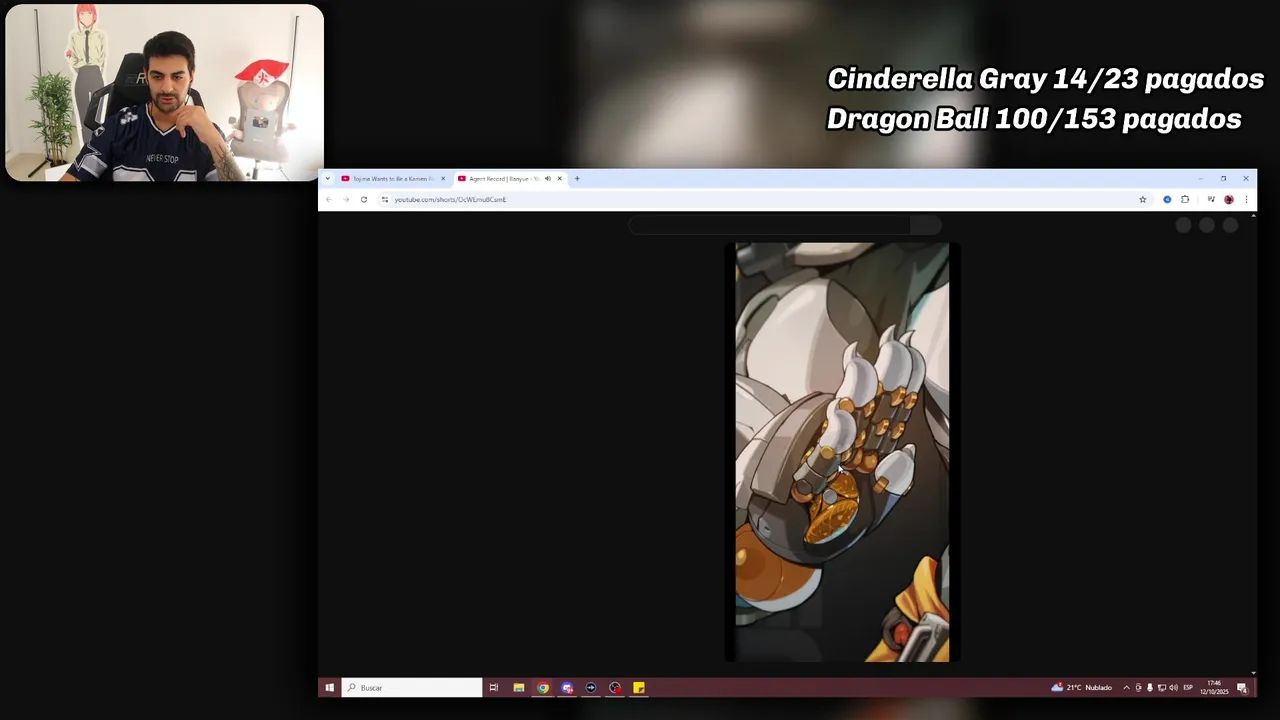Open the notifications action center
Screen dimensions: 1280x720
[1242, 688]
